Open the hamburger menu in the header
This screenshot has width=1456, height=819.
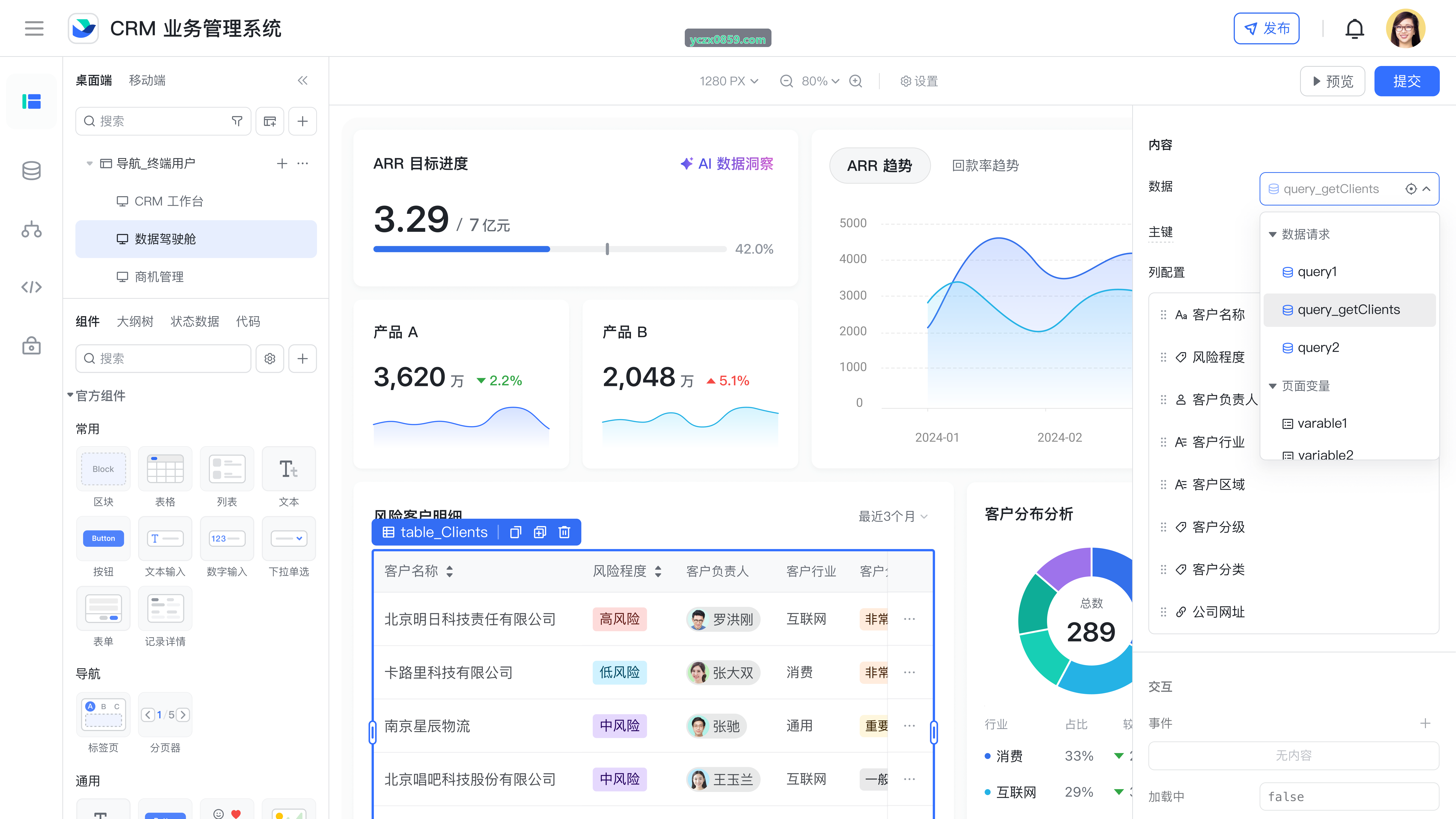[x=34, y=28]
